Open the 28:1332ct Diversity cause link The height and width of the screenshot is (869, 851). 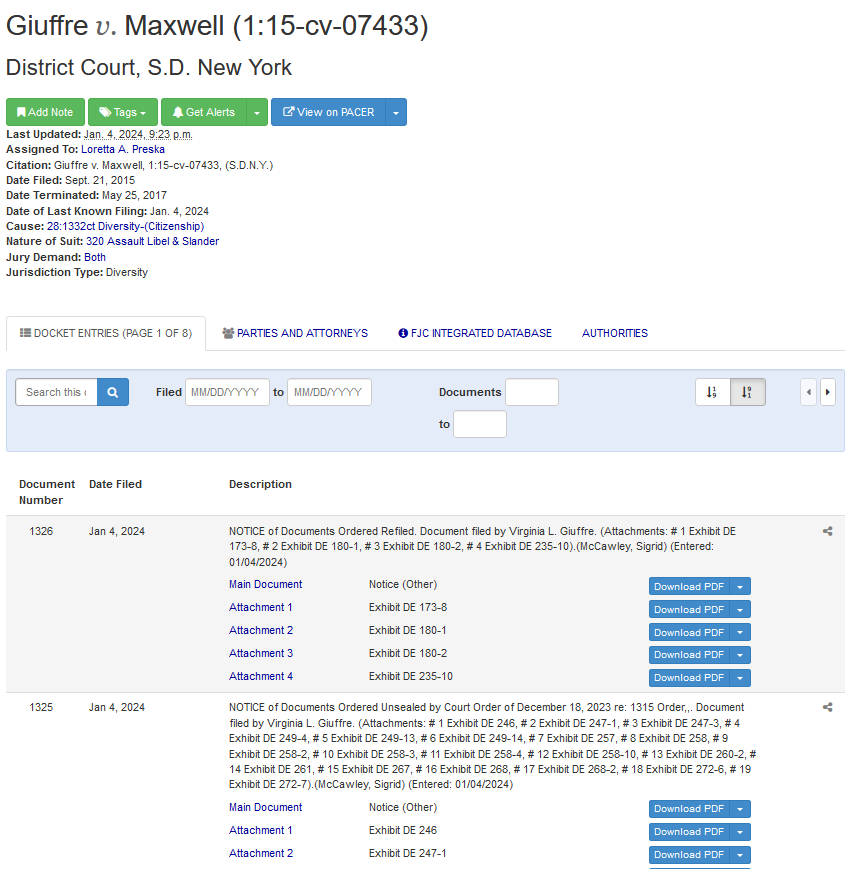point(126,226)
